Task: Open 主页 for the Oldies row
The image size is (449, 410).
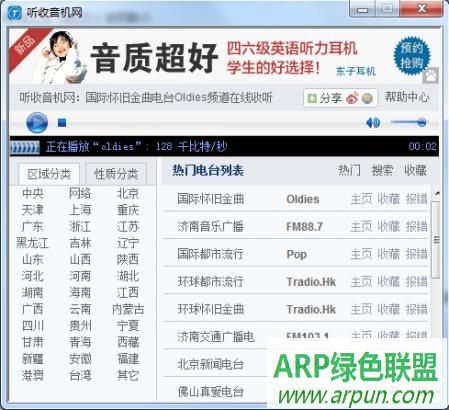Action: click(x=361, y=199)
